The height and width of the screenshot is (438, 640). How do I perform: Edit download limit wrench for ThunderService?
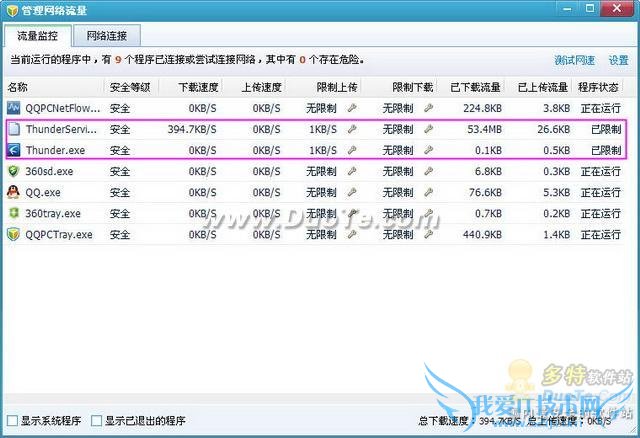coord(428,129)
